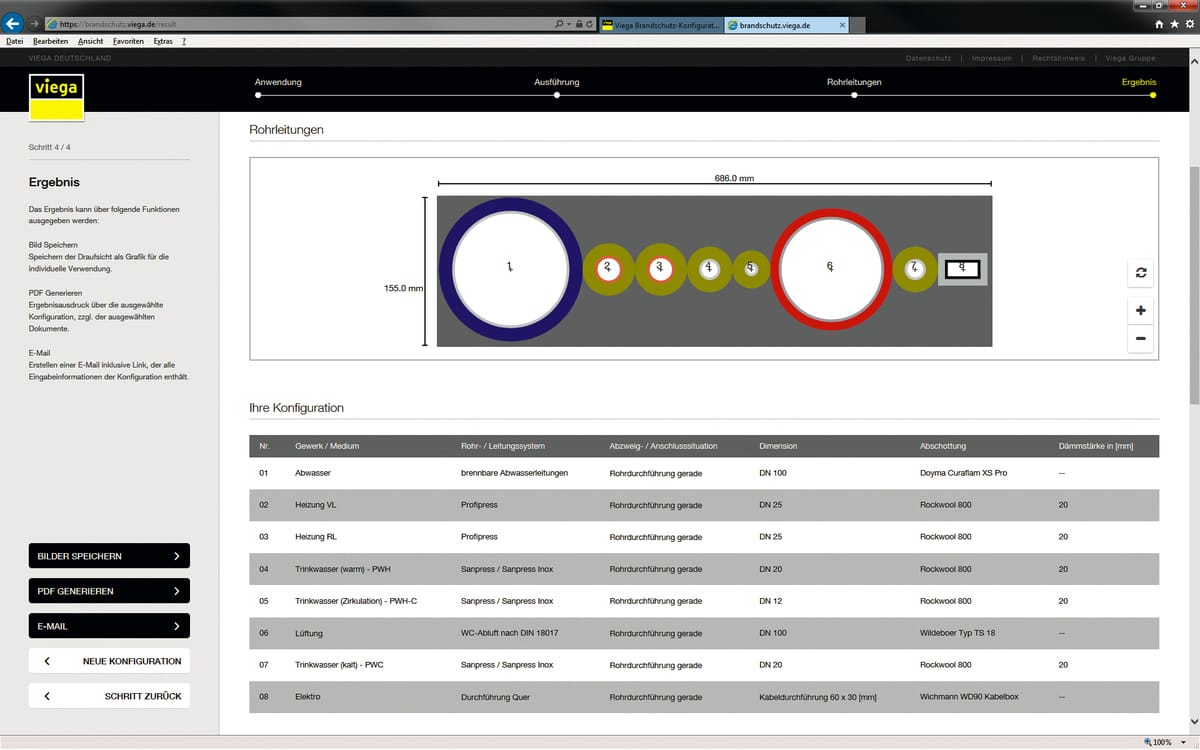Open the Impressum link

(992, 58)
